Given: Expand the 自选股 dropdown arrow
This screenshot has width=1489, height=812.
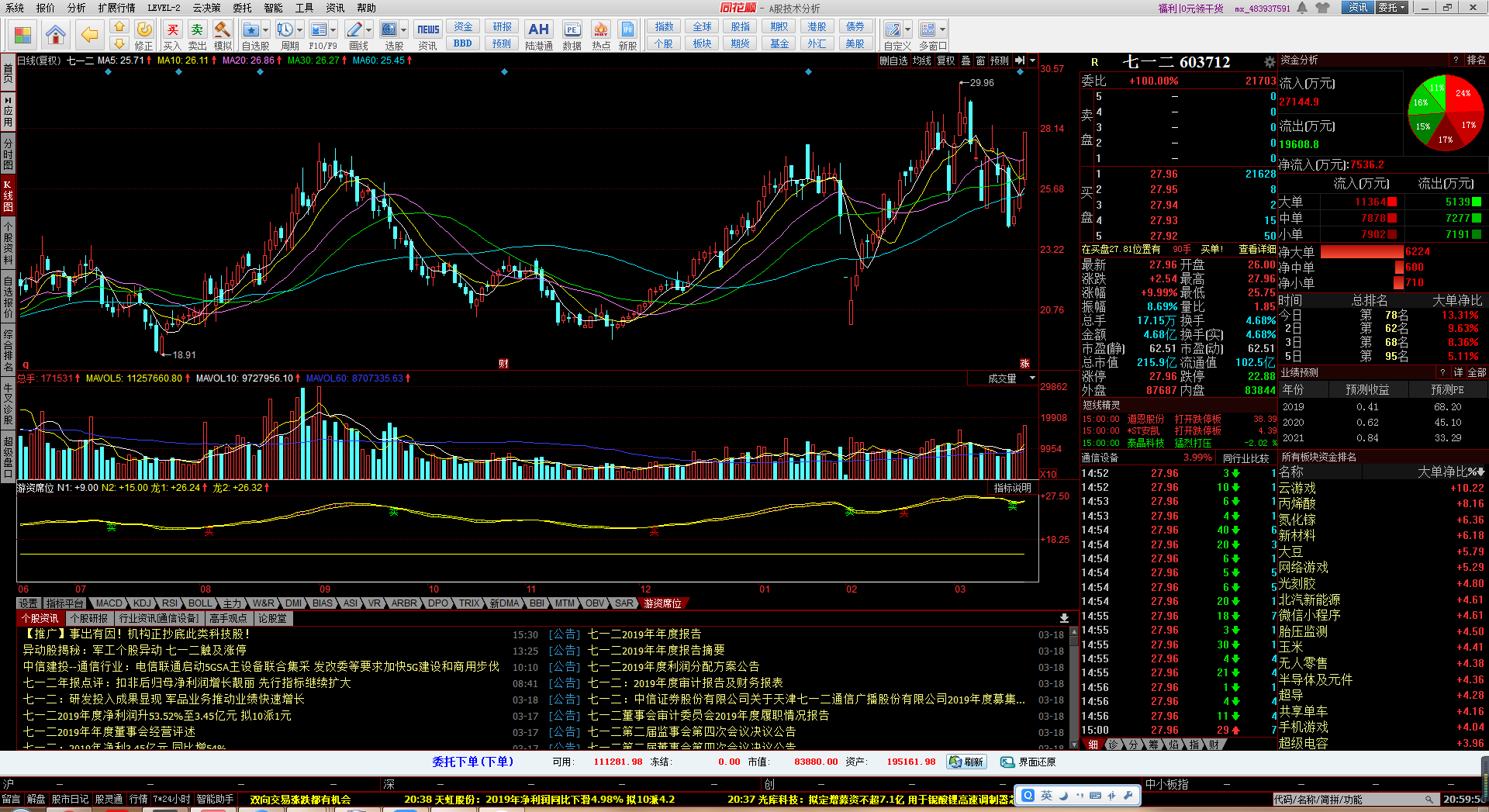Looking at the screenshot, I should pyautogui.click(x=266, y=29).
